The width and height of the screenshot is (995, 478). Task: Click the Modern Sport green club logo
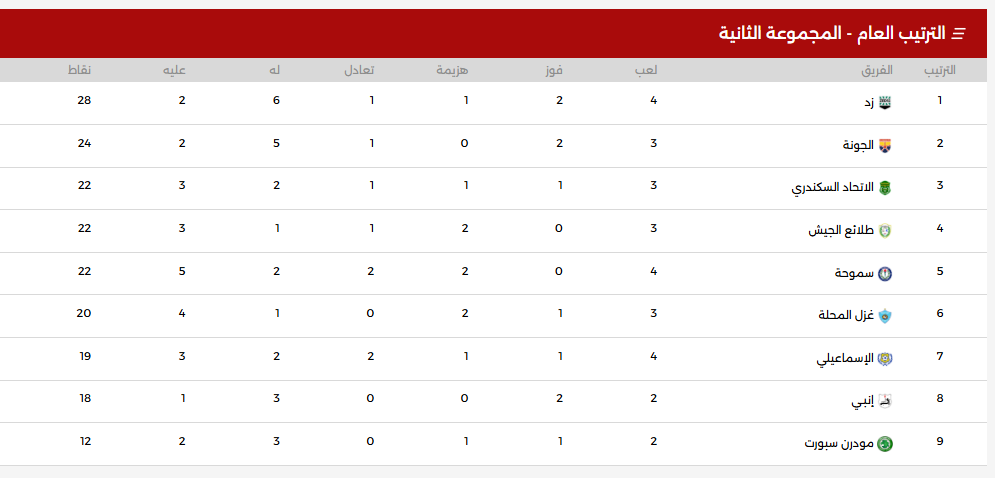[x=884, y=443]
